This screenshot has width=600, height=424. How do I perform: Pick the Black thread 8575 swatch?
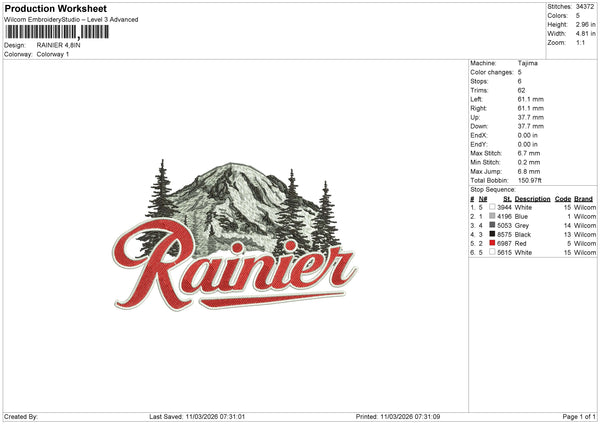click(493, 234)
